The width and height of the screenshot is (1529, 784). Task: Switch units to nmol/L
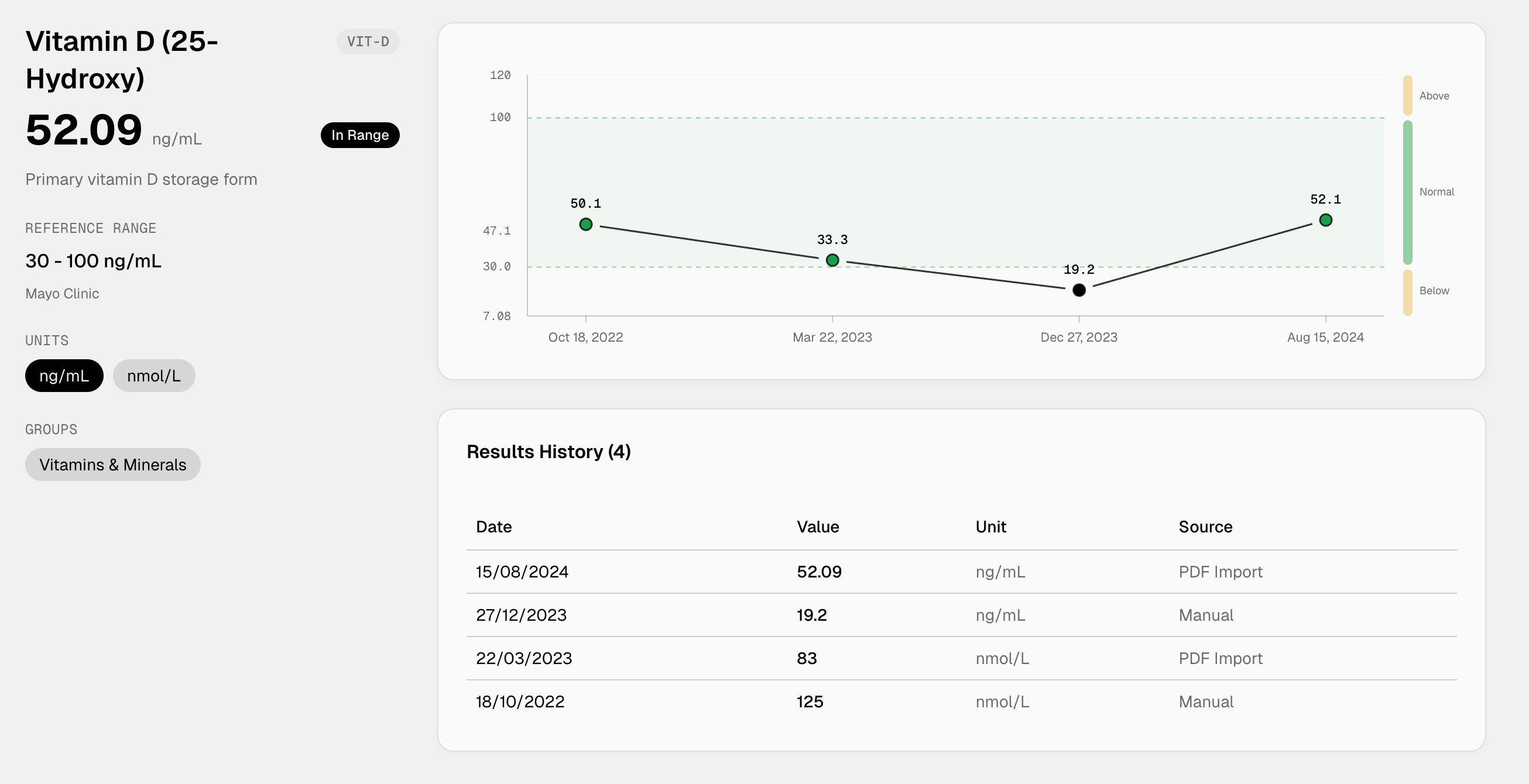[154, 375]
